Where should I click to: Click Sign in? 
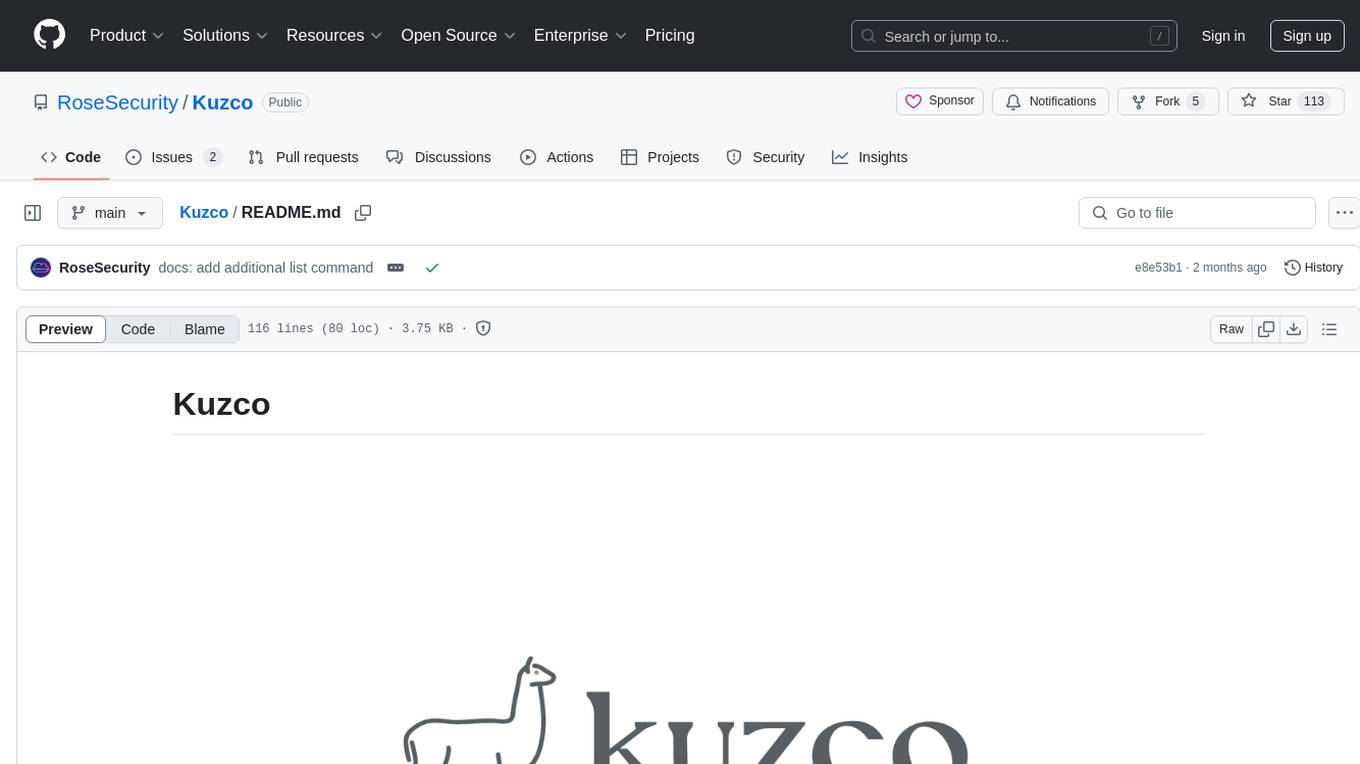coord(1223,36)
